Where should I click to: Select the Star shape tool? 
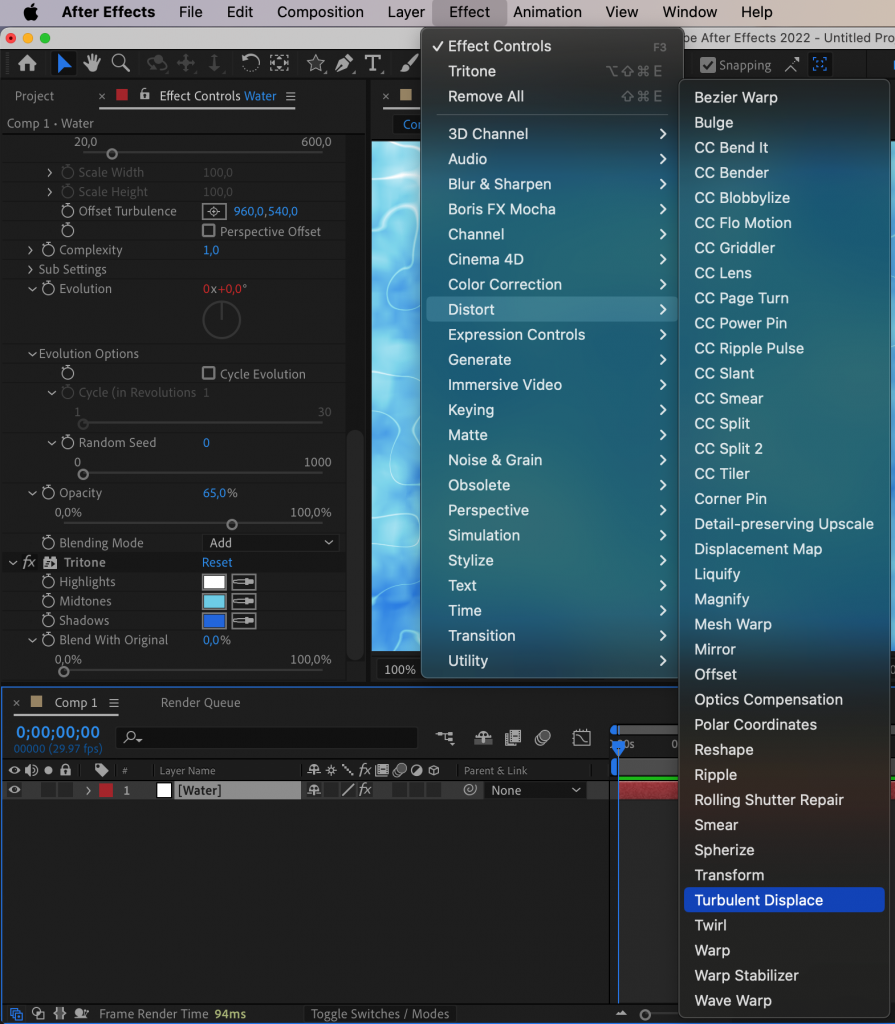point(315,64)
